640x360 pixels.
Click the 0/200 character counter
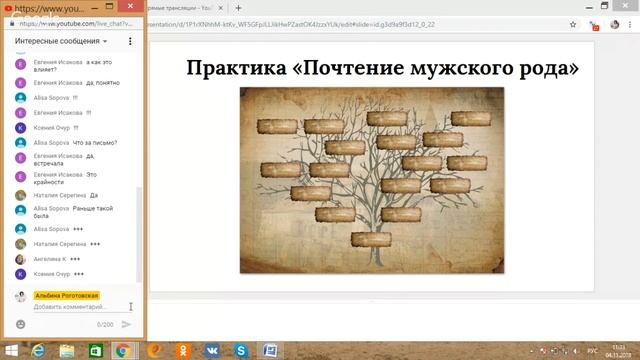point(105,324)
